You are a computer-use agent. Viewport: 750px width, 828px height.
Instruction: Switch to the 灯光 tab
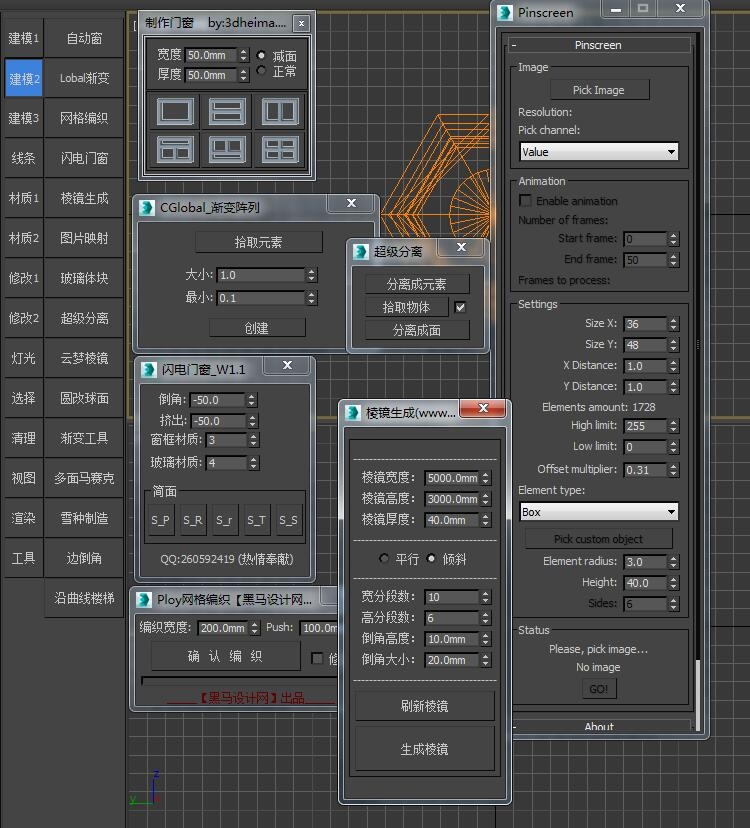(x=24, y=358)
